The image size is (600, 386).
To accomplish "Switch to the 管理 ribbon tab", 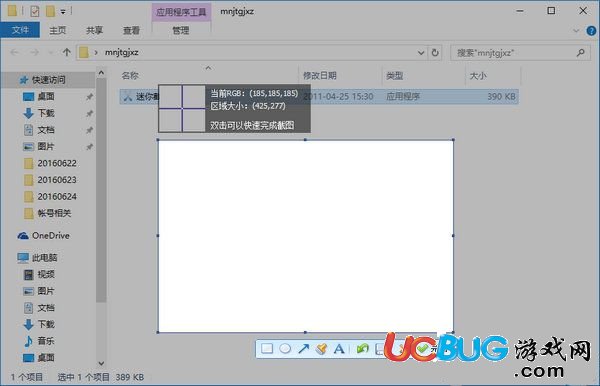I will pos(181,30).
